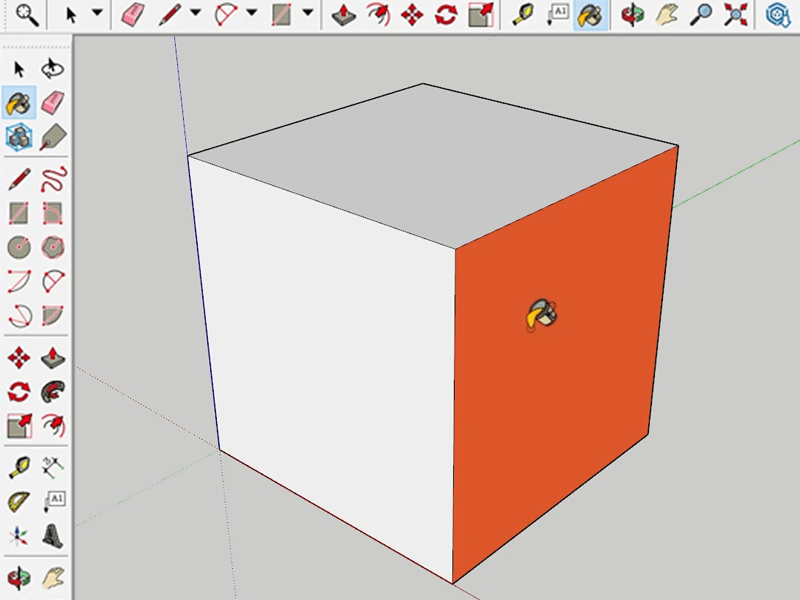This screenshot has width=800, height=600.
Task: Select the Text label tool in top toolbar
Action: point(558,15)
